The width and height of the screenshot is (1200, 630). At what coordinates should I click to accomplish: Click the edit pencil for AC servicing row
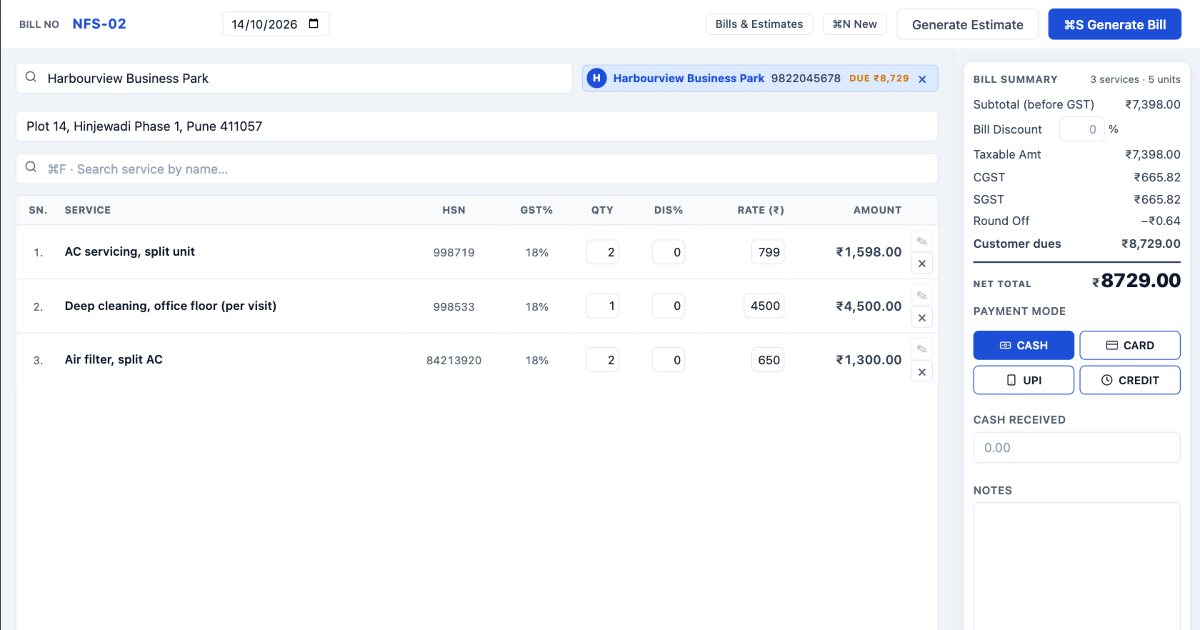(922, 241)
